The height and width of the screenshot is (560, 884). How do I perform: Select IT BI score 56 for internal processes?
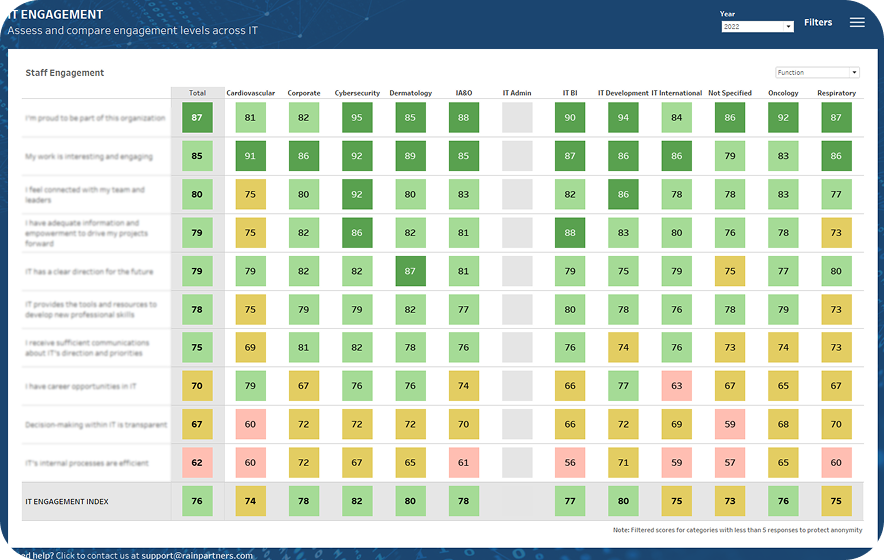(570, 463)
